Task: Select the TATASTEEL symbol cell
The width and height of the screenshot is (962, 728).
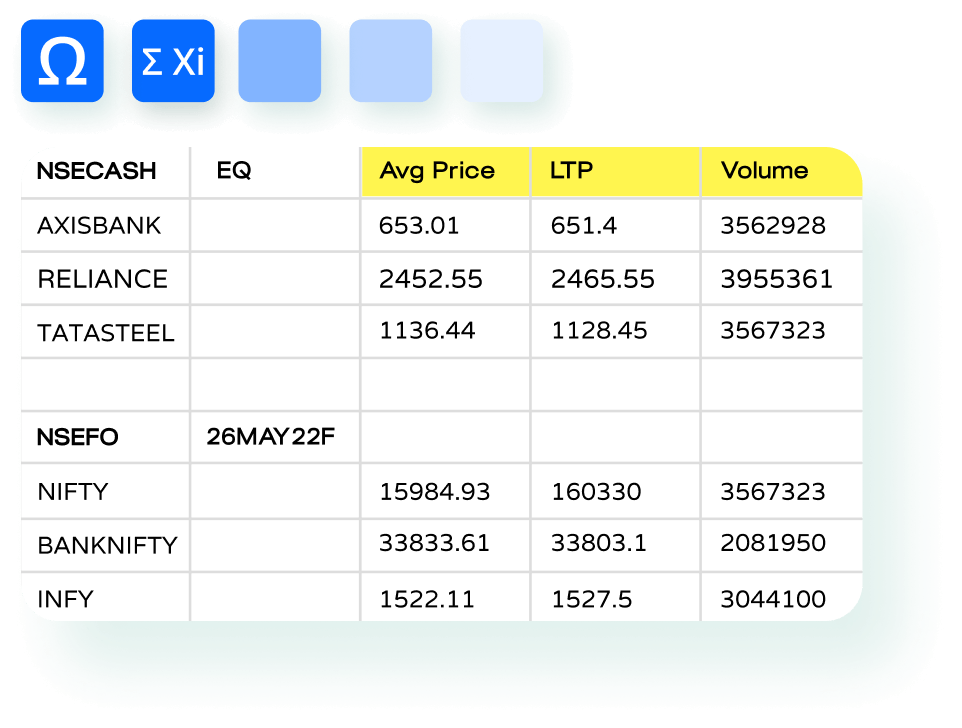Action: (105, 332)
